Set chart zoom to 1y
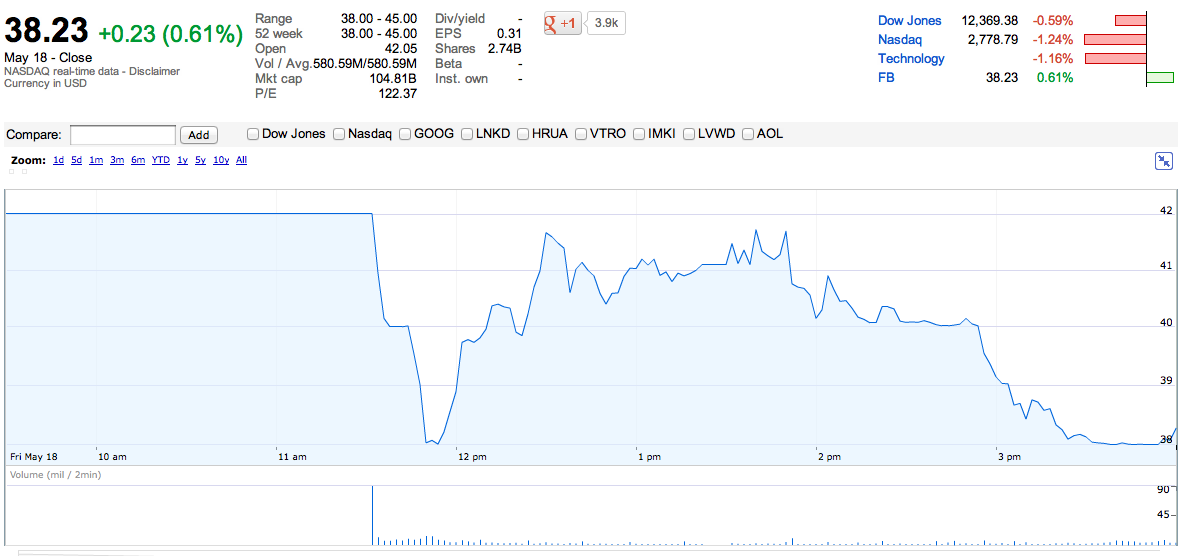 pyautogui.click(x=182, y=160)
